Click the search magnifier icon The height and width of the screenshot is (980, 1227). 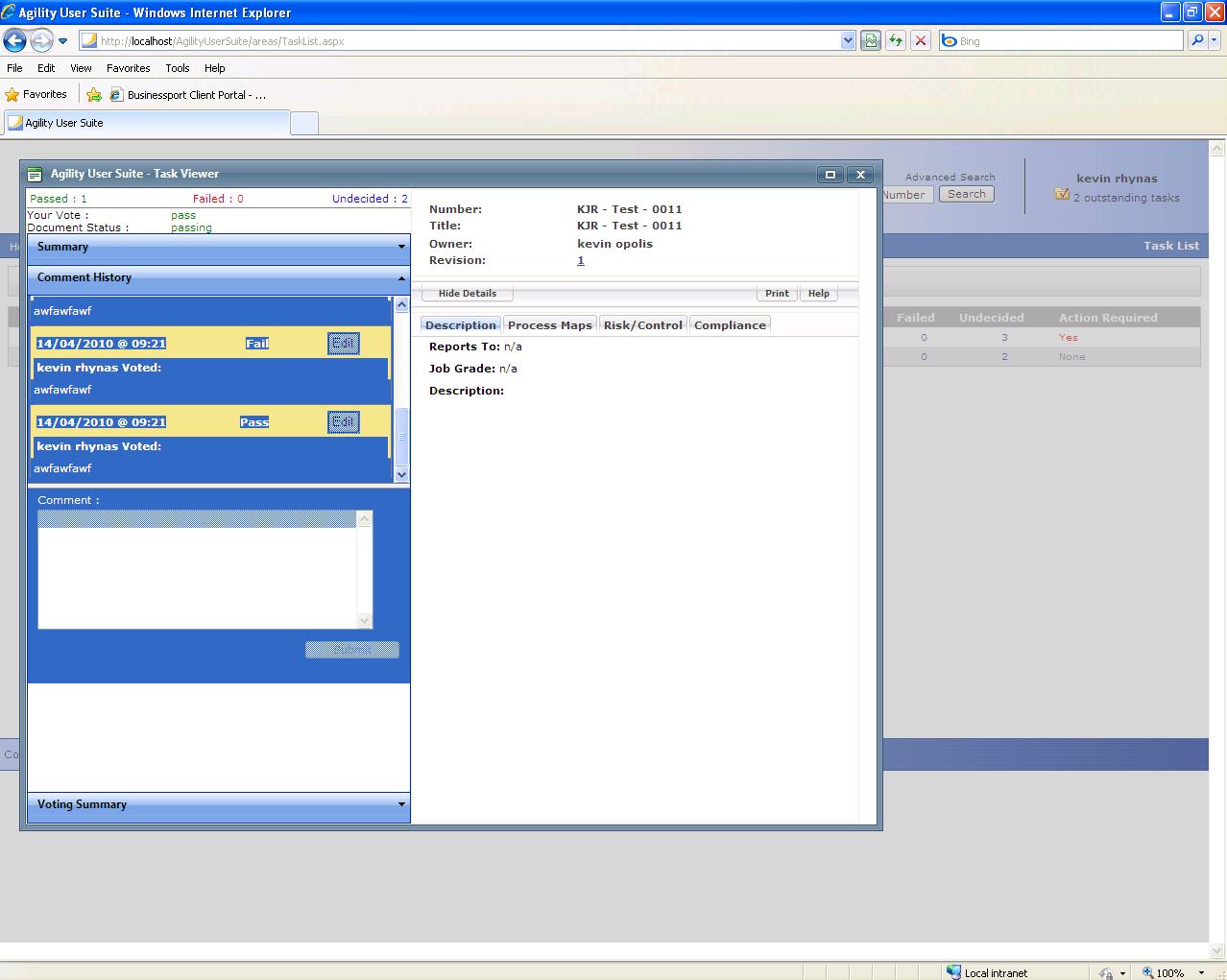pyautogui.click(x=1196, y=40)
